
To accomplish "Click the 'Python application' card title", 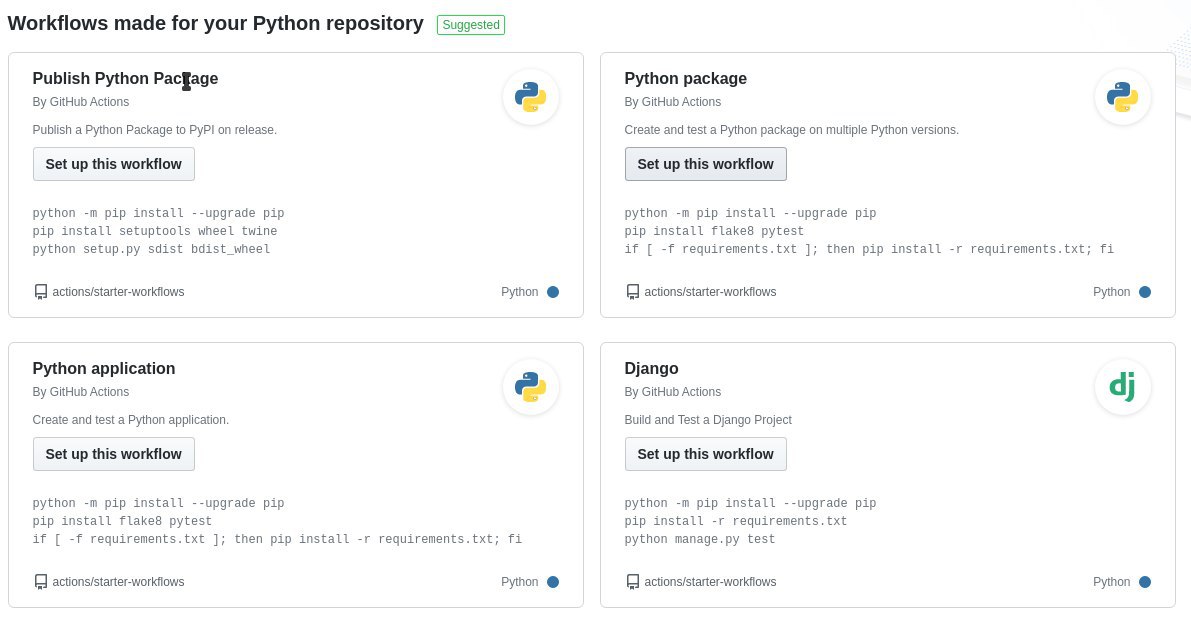I will click(x=104, y=368).
